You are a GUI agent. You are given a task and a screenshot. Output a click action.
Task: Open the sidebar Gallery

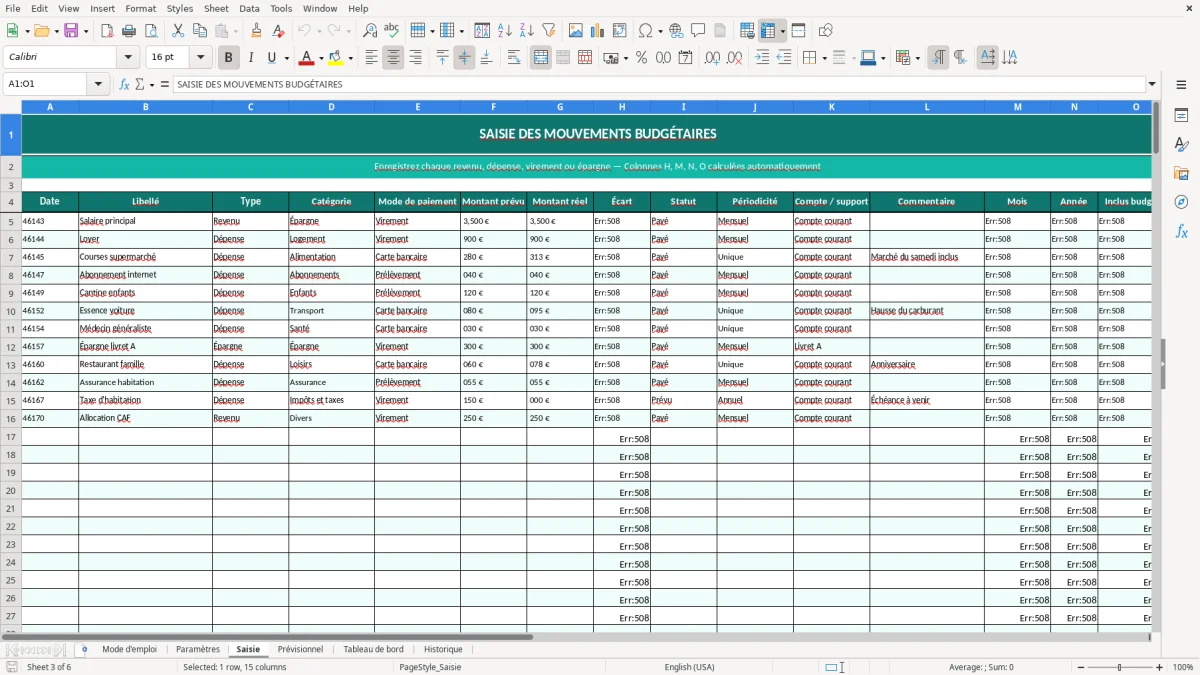[1181, 174]
